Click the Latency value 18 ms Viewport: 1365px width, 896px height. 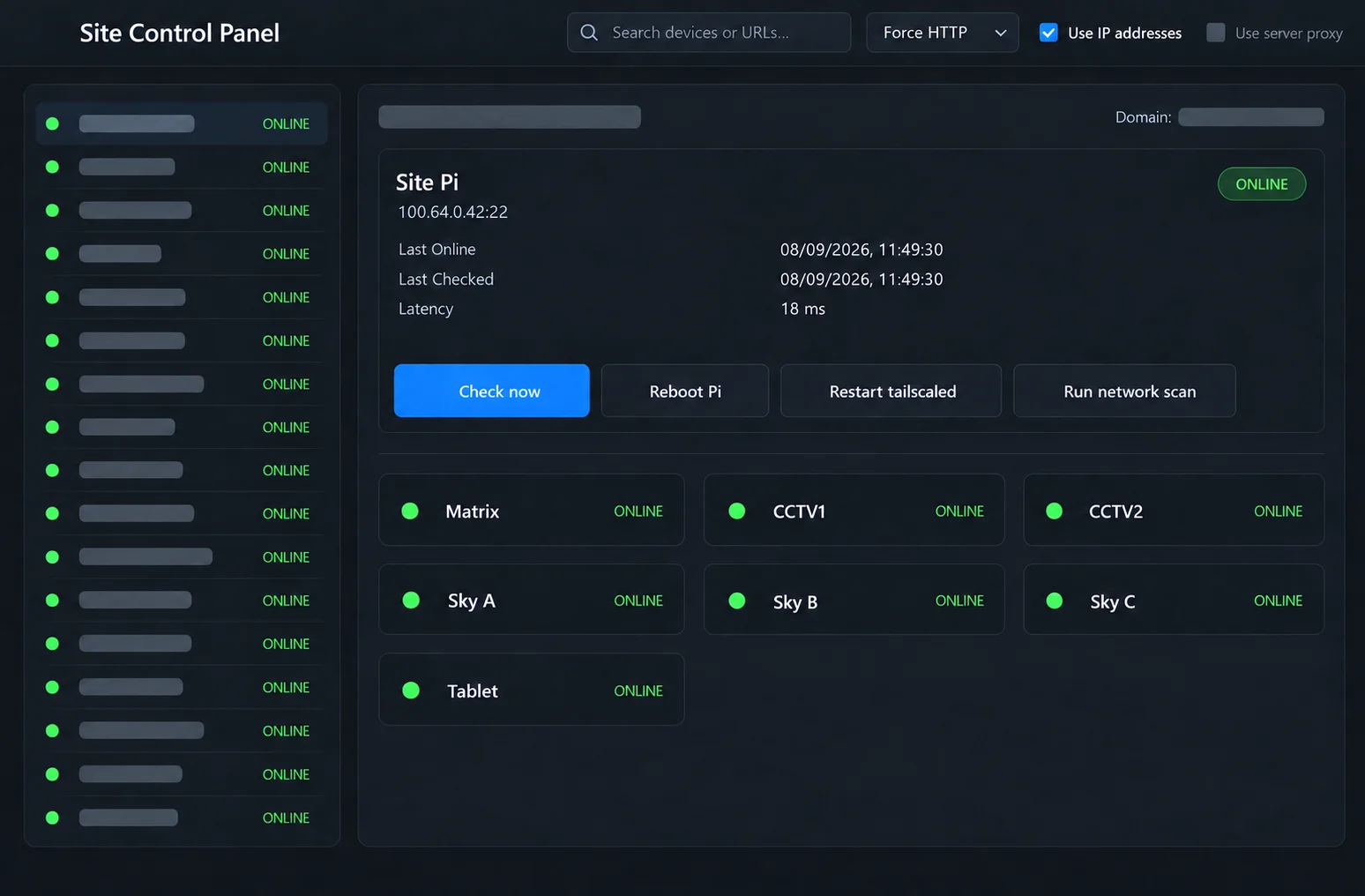pos(802,309)
